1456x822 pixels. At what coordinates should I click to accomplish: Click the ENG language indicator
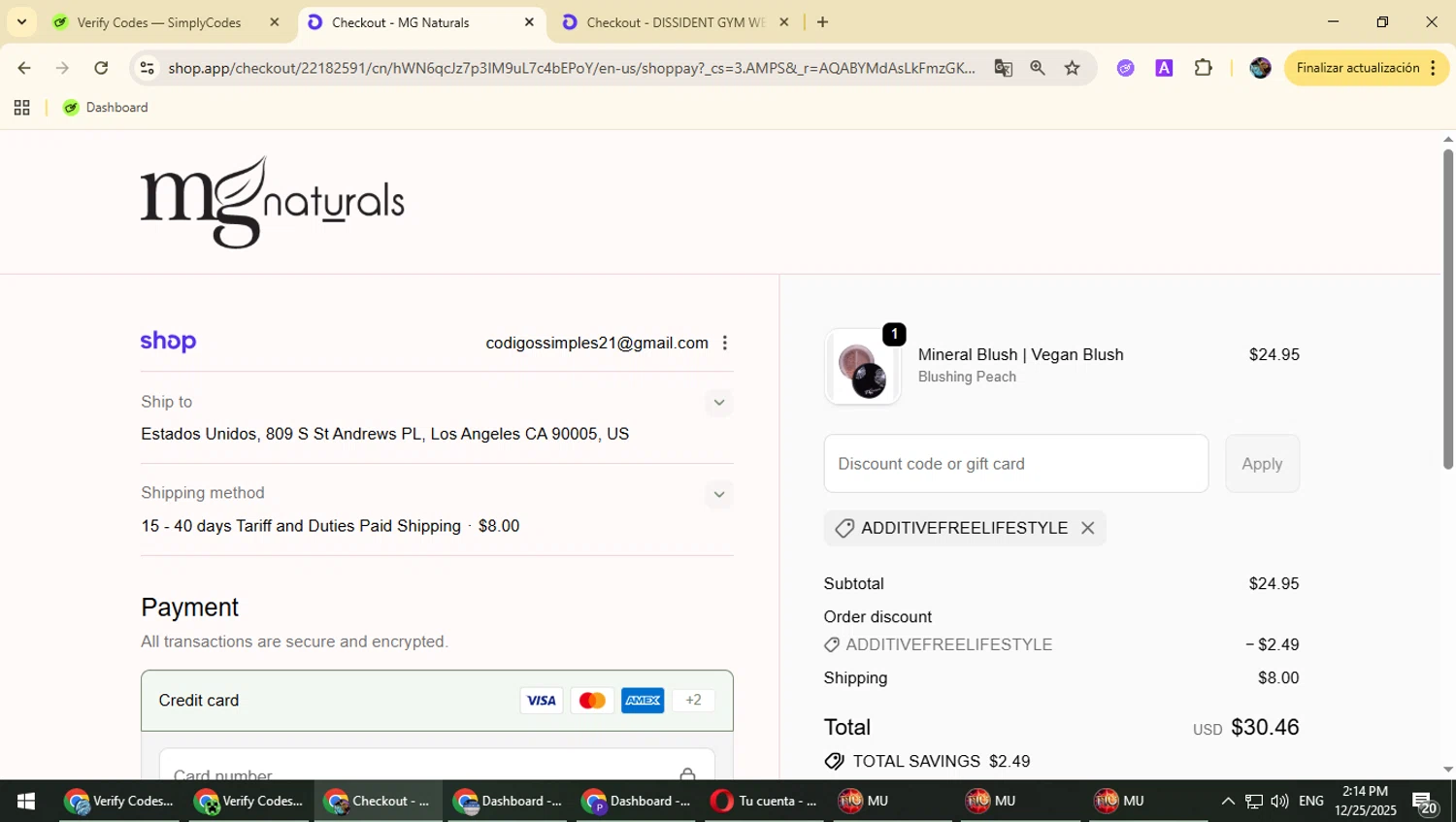point(1311,802)
